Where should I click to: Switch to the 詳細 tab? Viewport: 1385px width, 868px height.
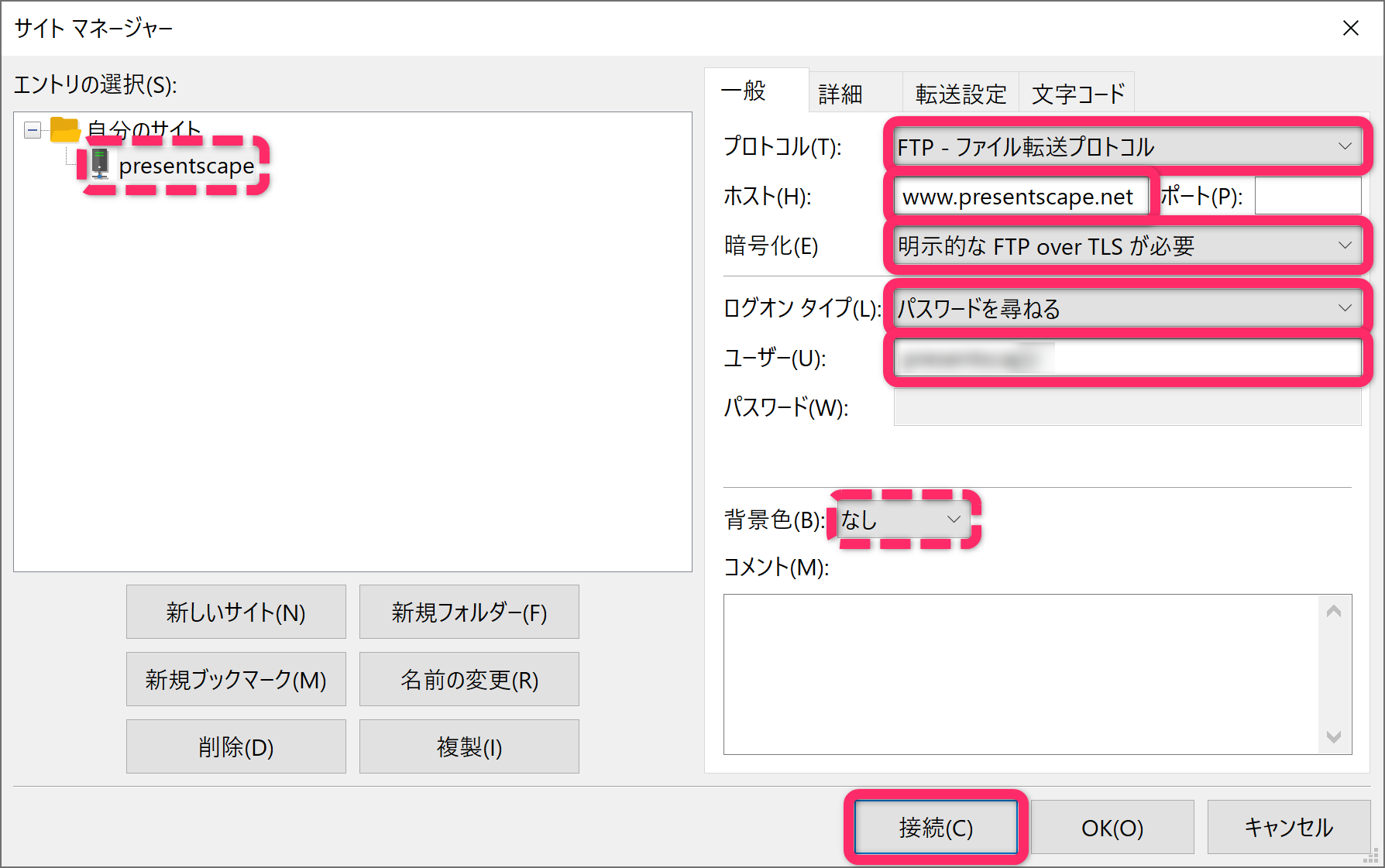click(841, 94)
